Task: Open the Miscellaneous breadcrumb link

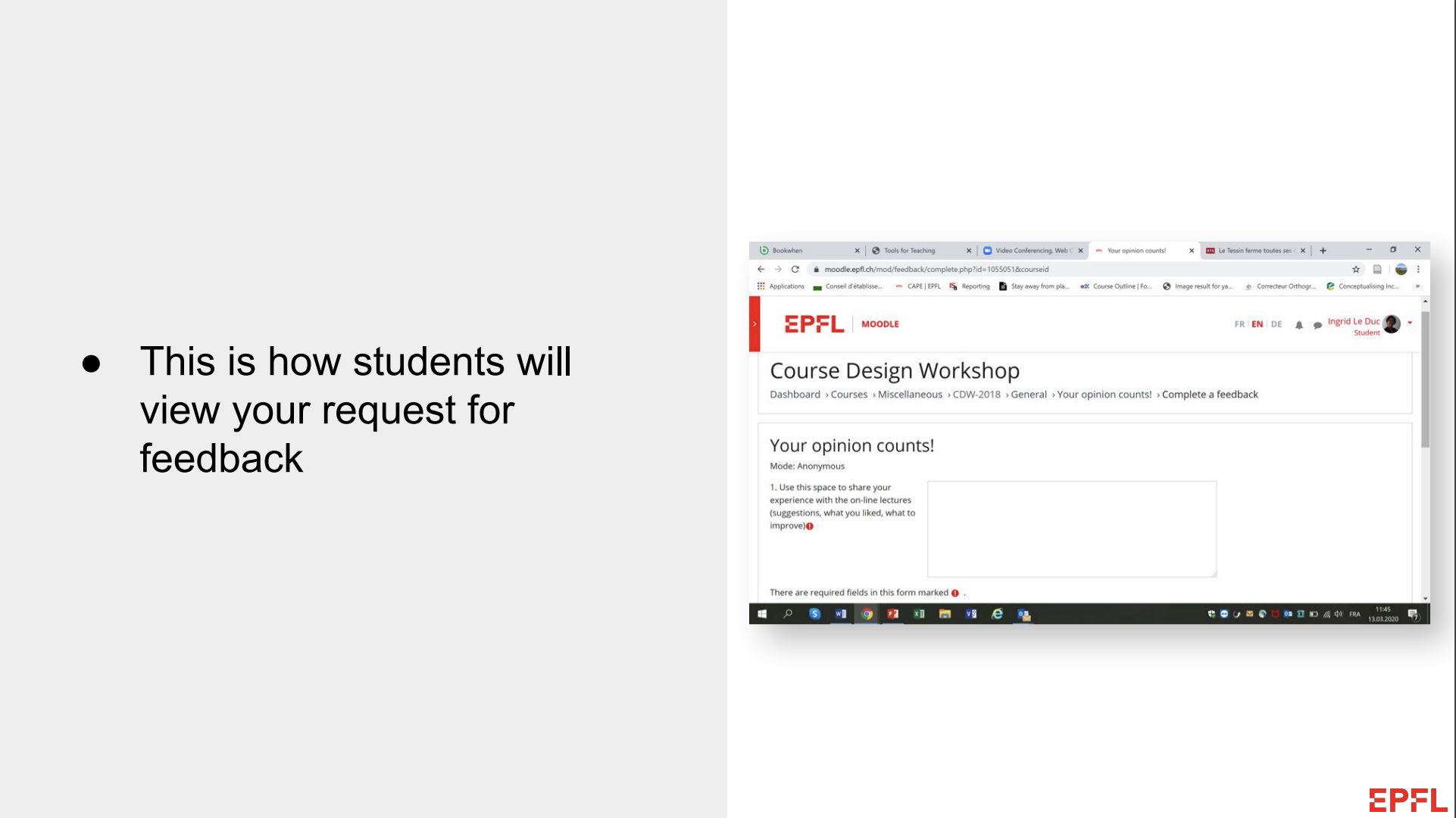Action: [910, 395]
